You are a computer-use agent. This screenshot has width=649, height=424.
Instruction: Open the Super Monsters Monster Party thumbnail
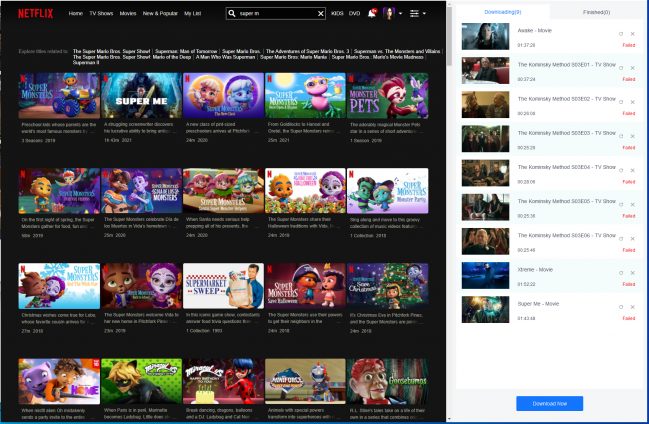(x=388, y=191)
